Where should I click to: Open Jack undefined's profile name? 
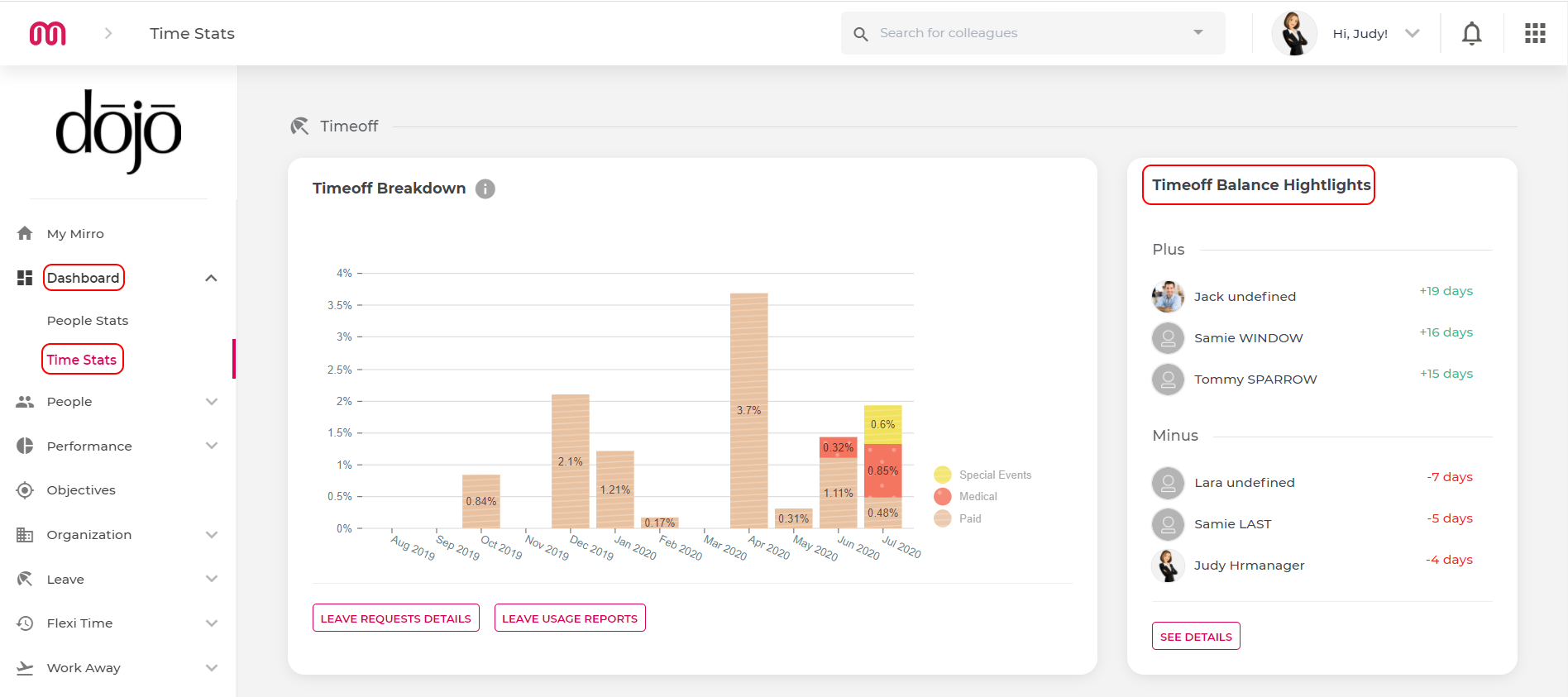1245,297
